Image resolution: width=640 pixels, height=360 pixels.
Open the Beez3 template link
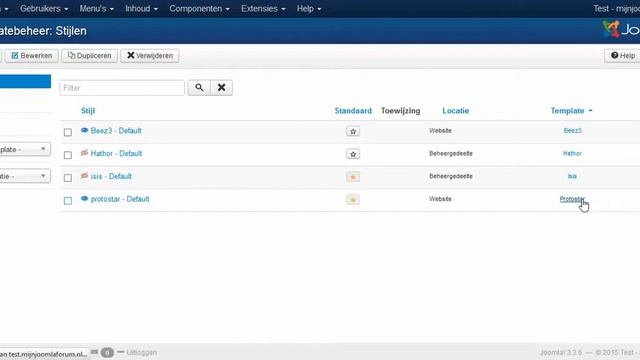[x=572, y=131]
